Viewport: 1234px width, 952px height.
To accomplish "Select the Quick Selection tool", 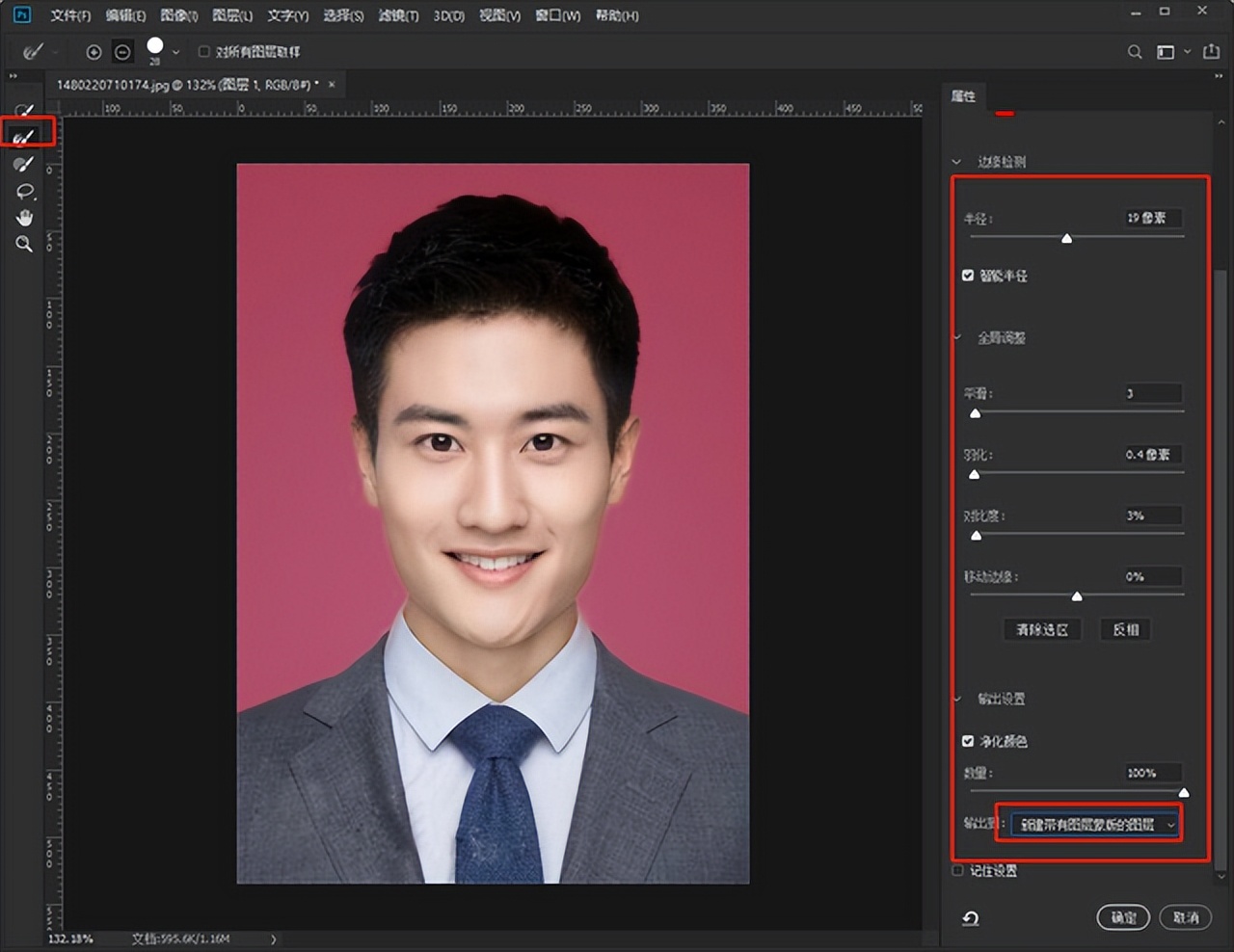I will [x=24, y=109].
